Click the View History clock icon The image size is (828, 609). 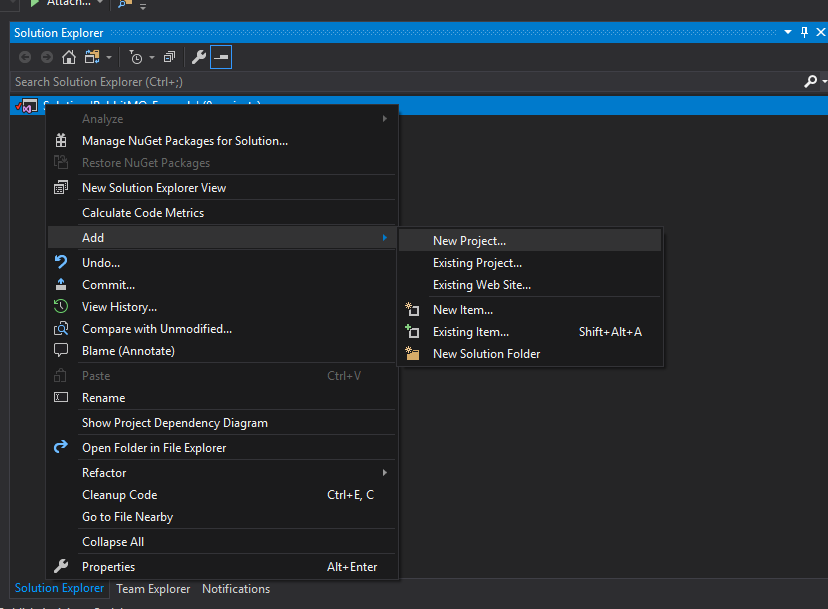(x=61, y=306)
